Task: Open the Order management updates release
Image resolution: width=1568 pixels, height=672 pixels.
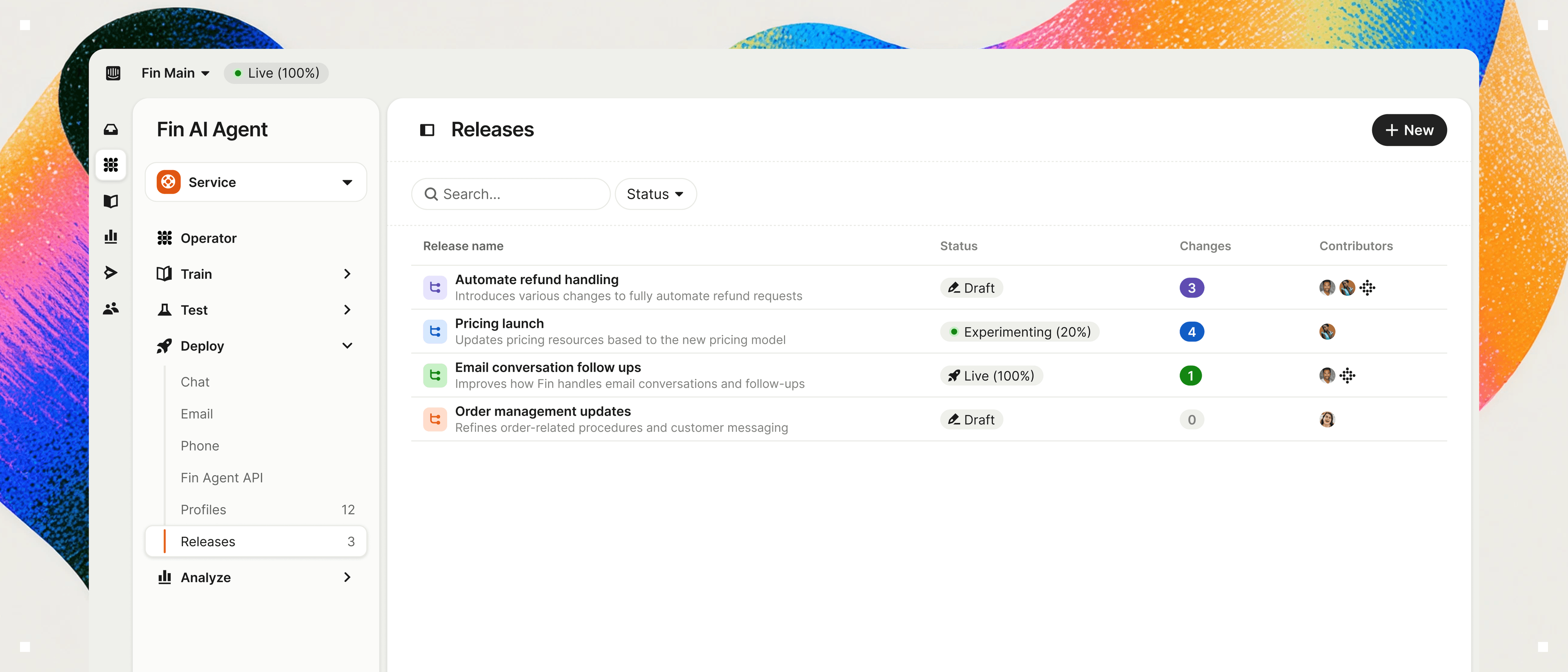Action: pyautogui.click(x=929, y=419)
